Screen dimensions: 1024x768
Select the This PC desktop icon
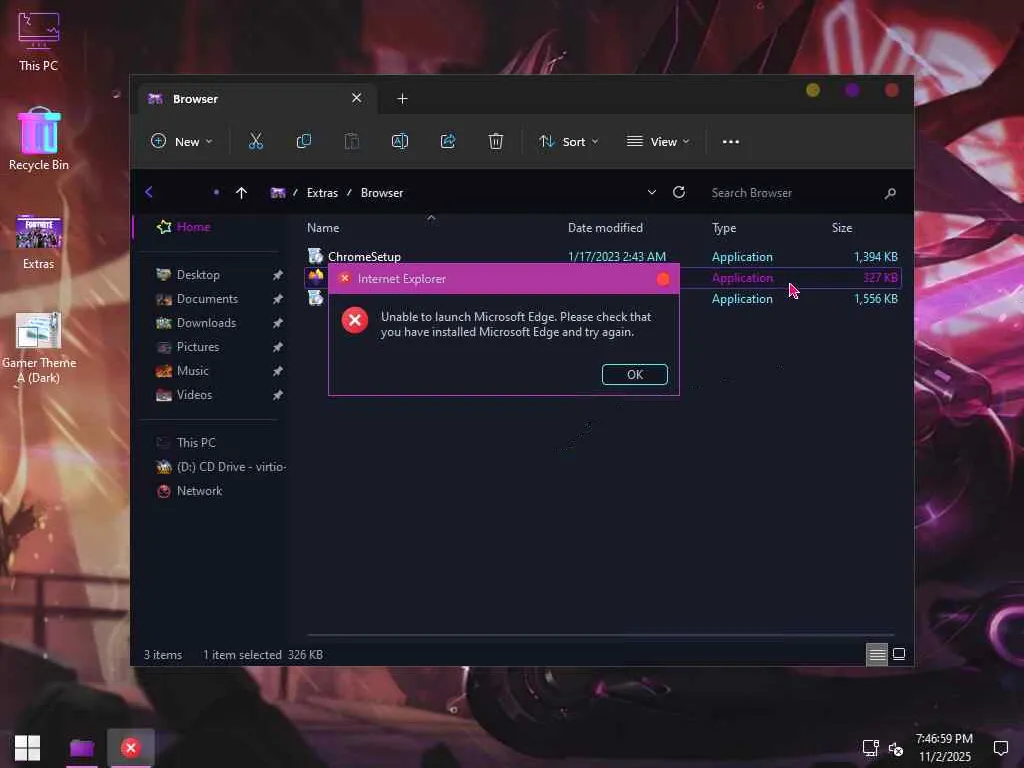(39, 41)
